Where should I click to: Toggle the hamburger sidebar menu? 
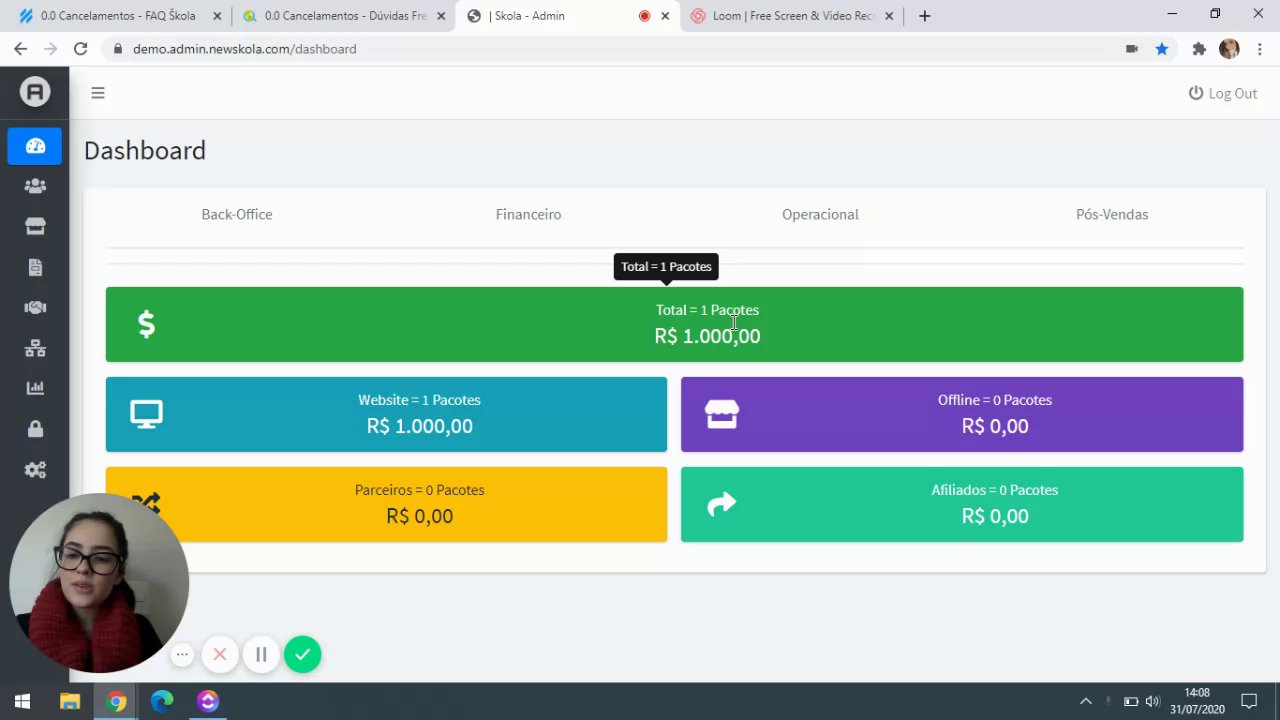pyautogui.click(x=97, y=93)
